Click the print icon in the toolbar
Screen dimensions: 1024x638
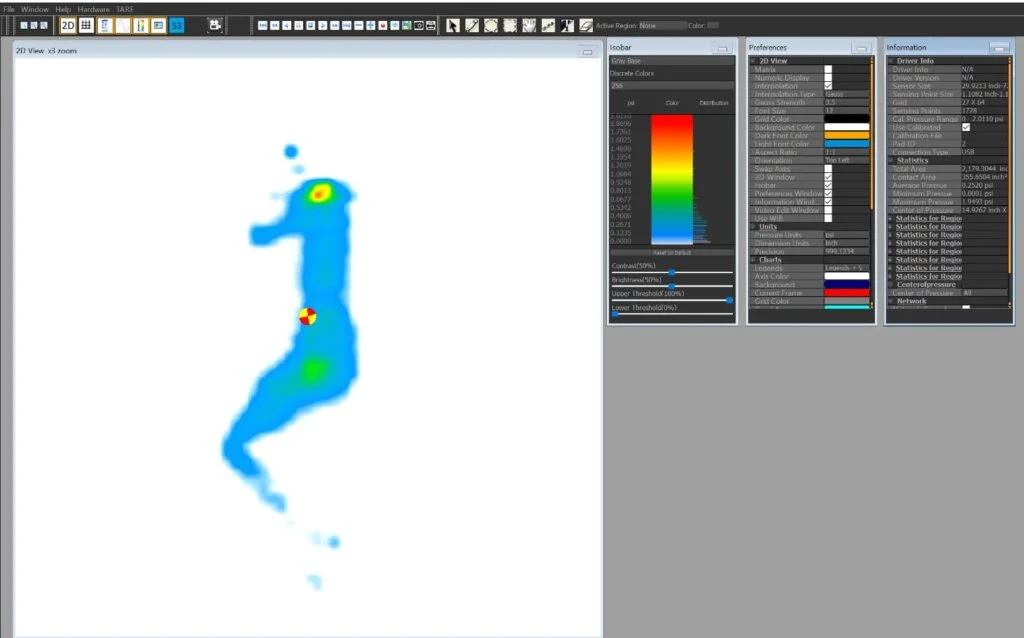tap(431, 25)
